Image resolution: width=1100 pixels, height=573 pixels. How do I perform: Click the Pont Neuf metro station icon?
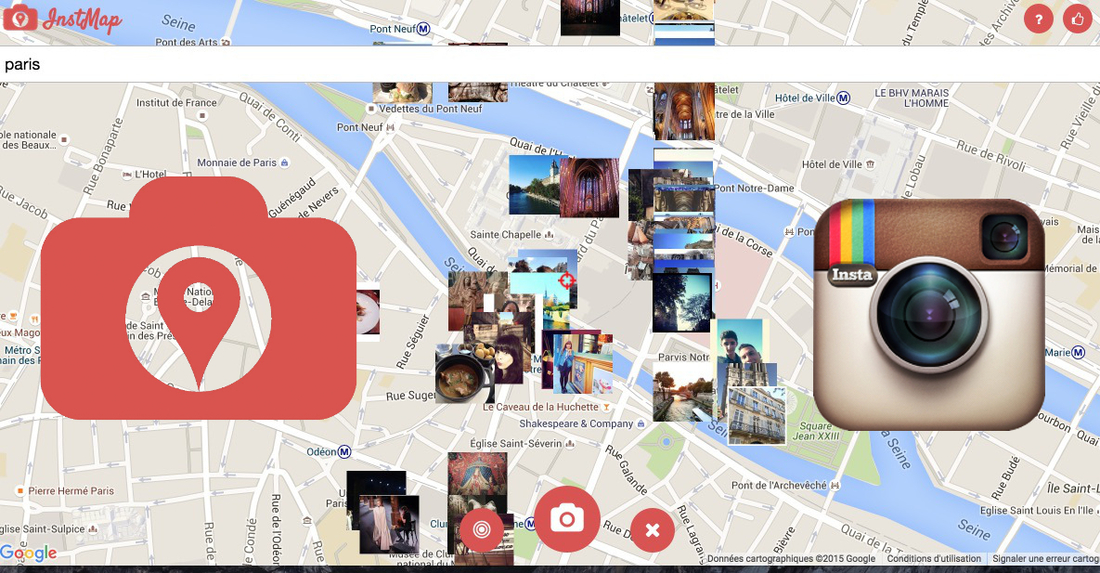click(x=423, y=29)
